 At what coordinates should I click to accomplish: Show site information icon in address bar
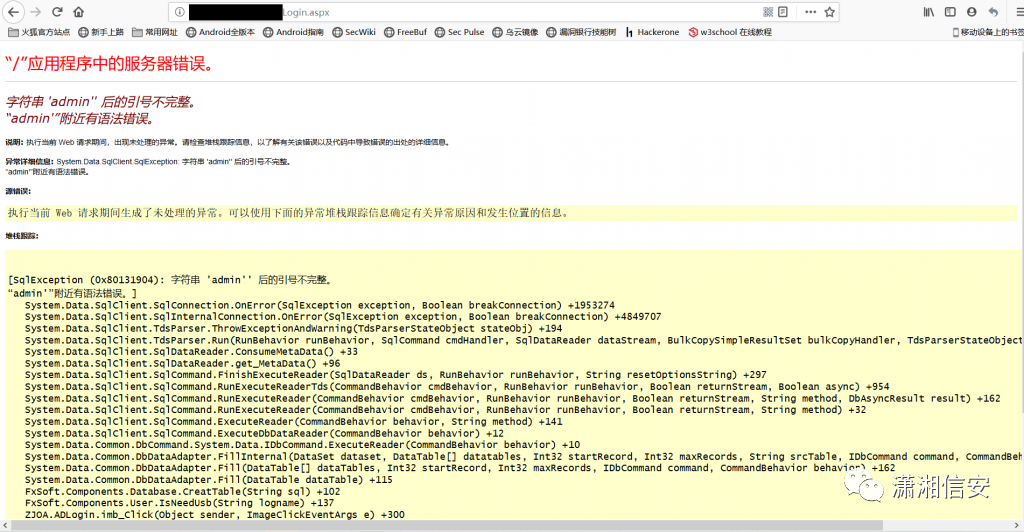(x=179, y=12)
